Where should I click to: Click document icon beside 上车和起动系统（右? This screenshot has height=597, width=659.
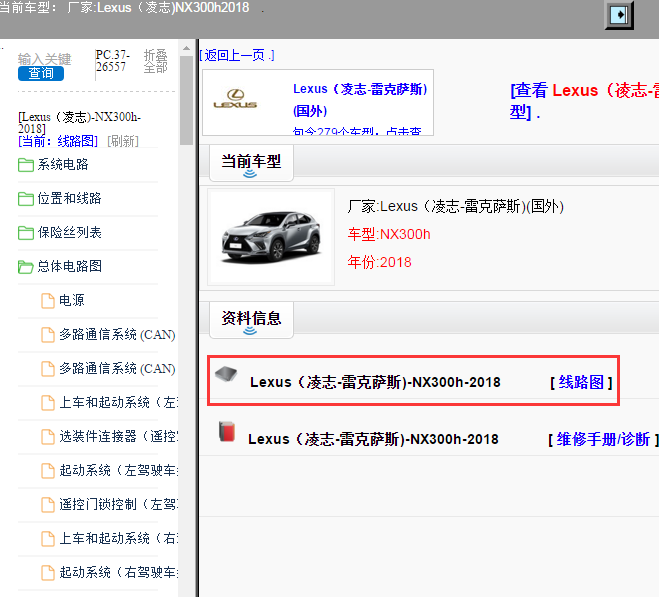pos(48,539)
